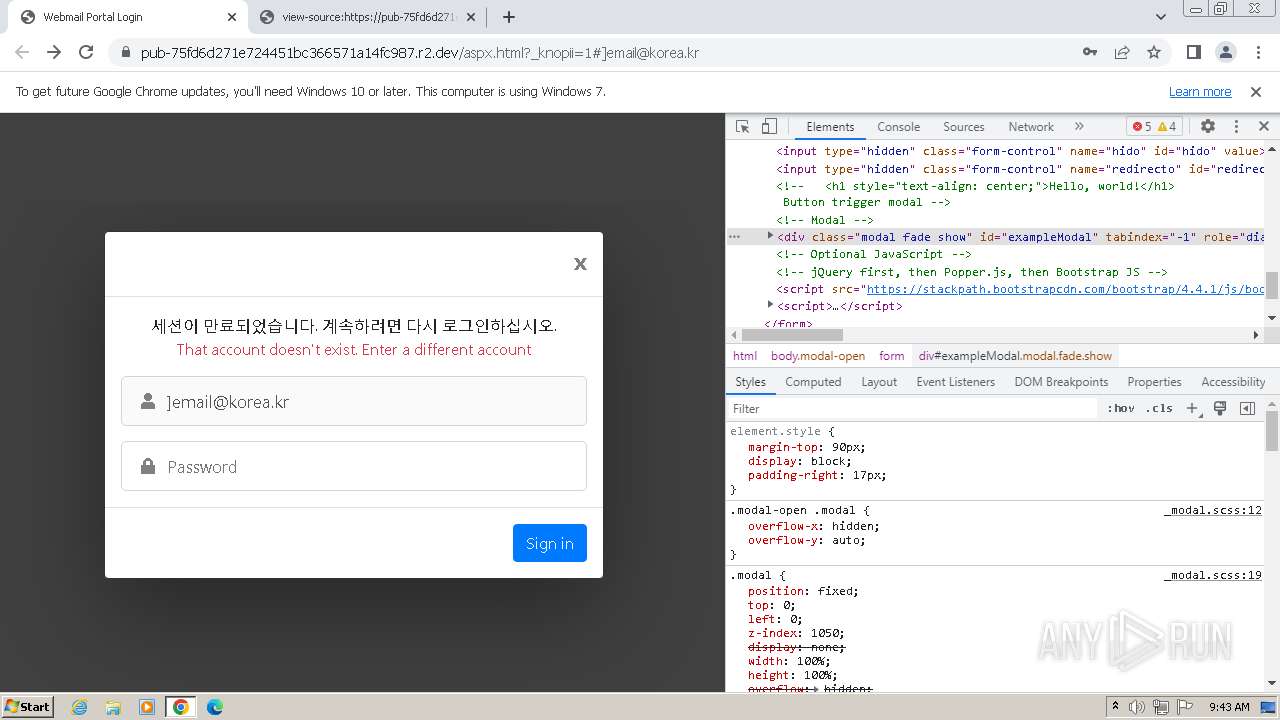The width and height of the screenshot is (1280, 720).
Task: Open the Chrome profile avatar
Action: point(1225,52)
